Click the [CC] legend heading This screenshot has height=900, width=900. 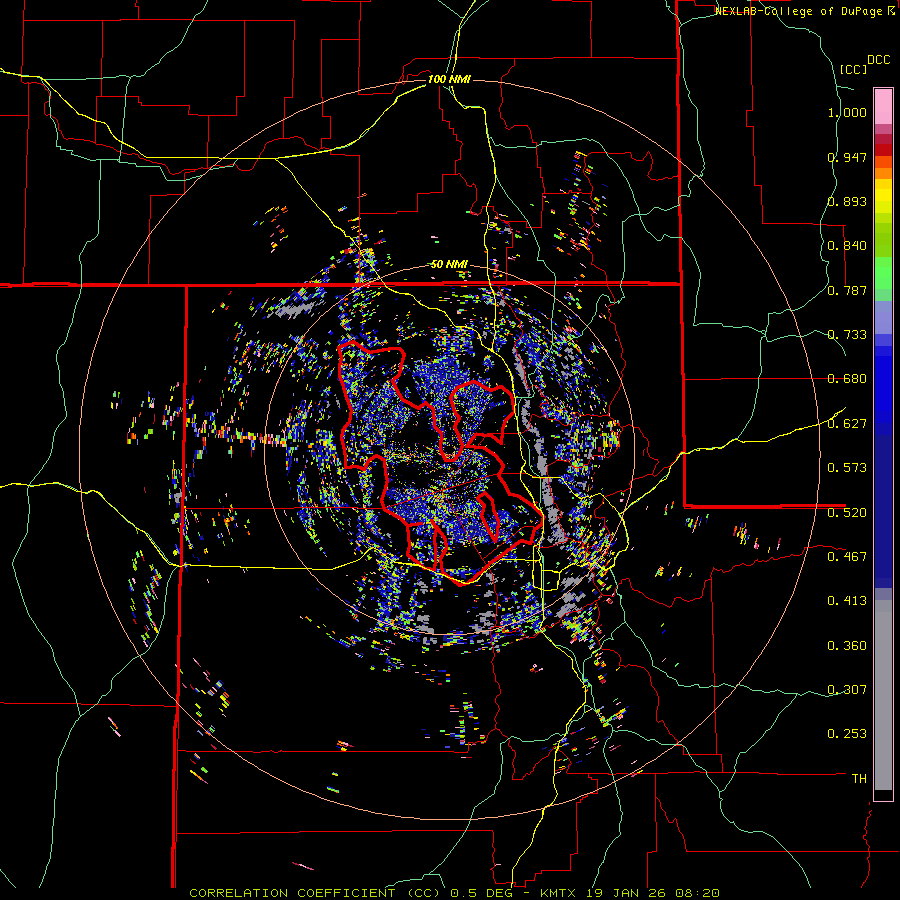tap(854, 69)
